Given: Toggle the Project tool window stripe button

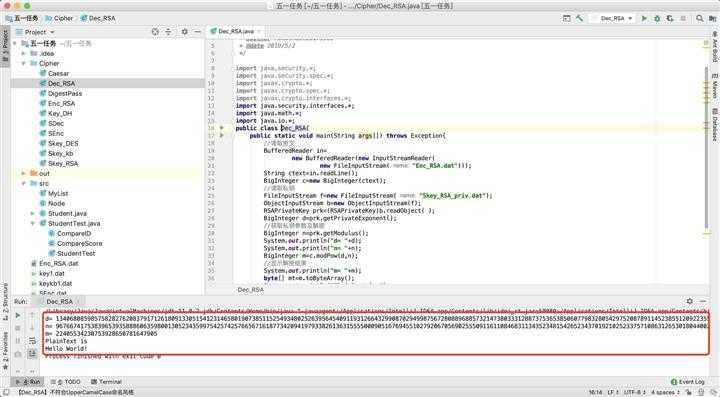Looking at the screenshot, I should tap(5, 45).
